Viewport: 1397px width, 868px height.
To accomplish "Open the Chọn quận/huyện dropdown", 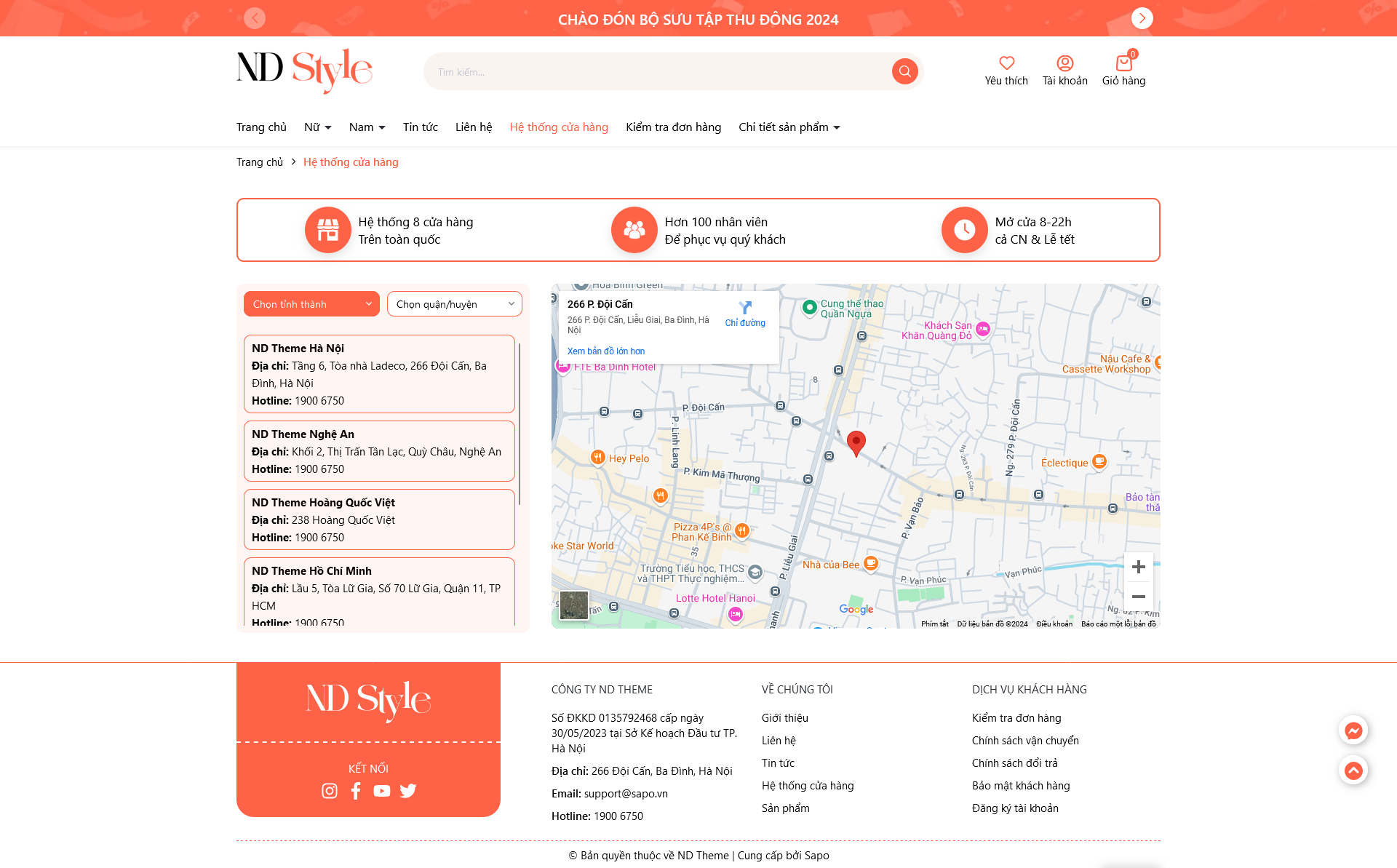I will point(455,304).
